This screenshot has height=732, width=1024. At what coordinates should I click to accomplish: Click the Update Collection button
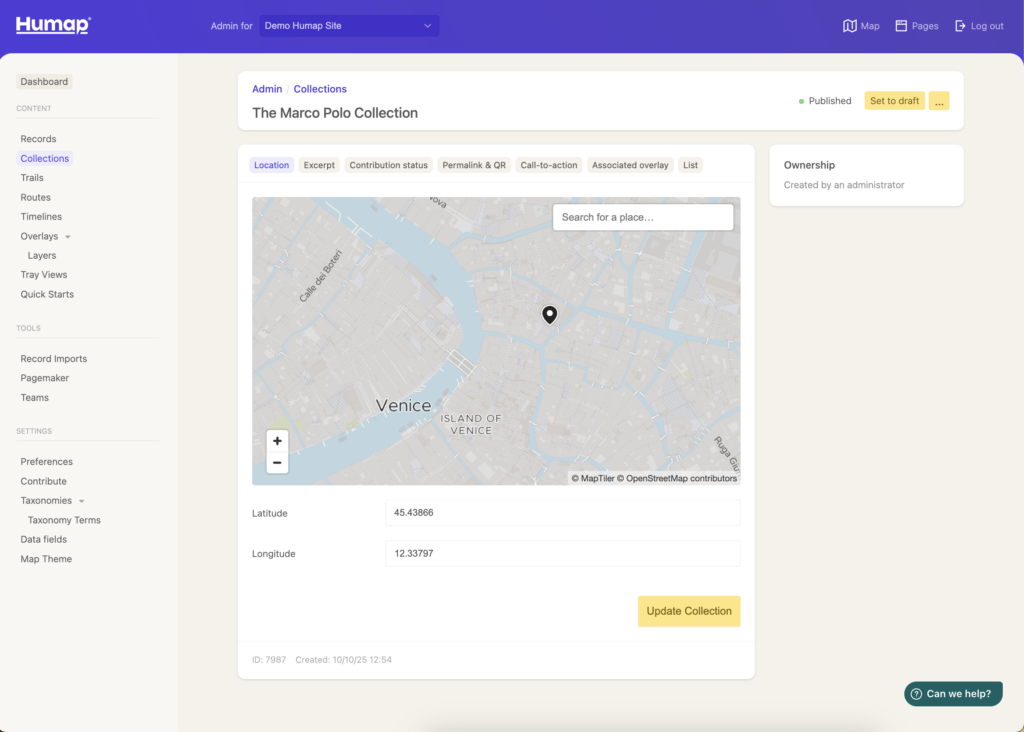[689, 611]
